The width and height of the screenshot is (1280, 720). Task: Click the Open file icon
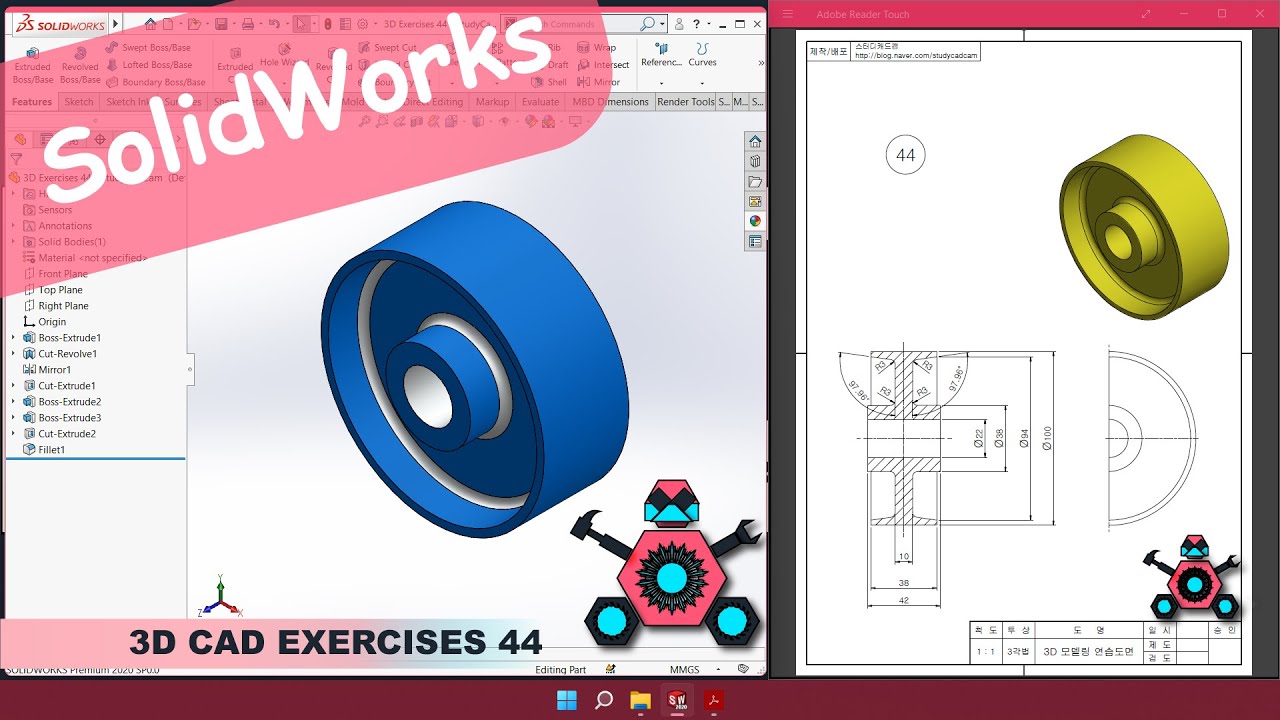(x=196, y=23)
